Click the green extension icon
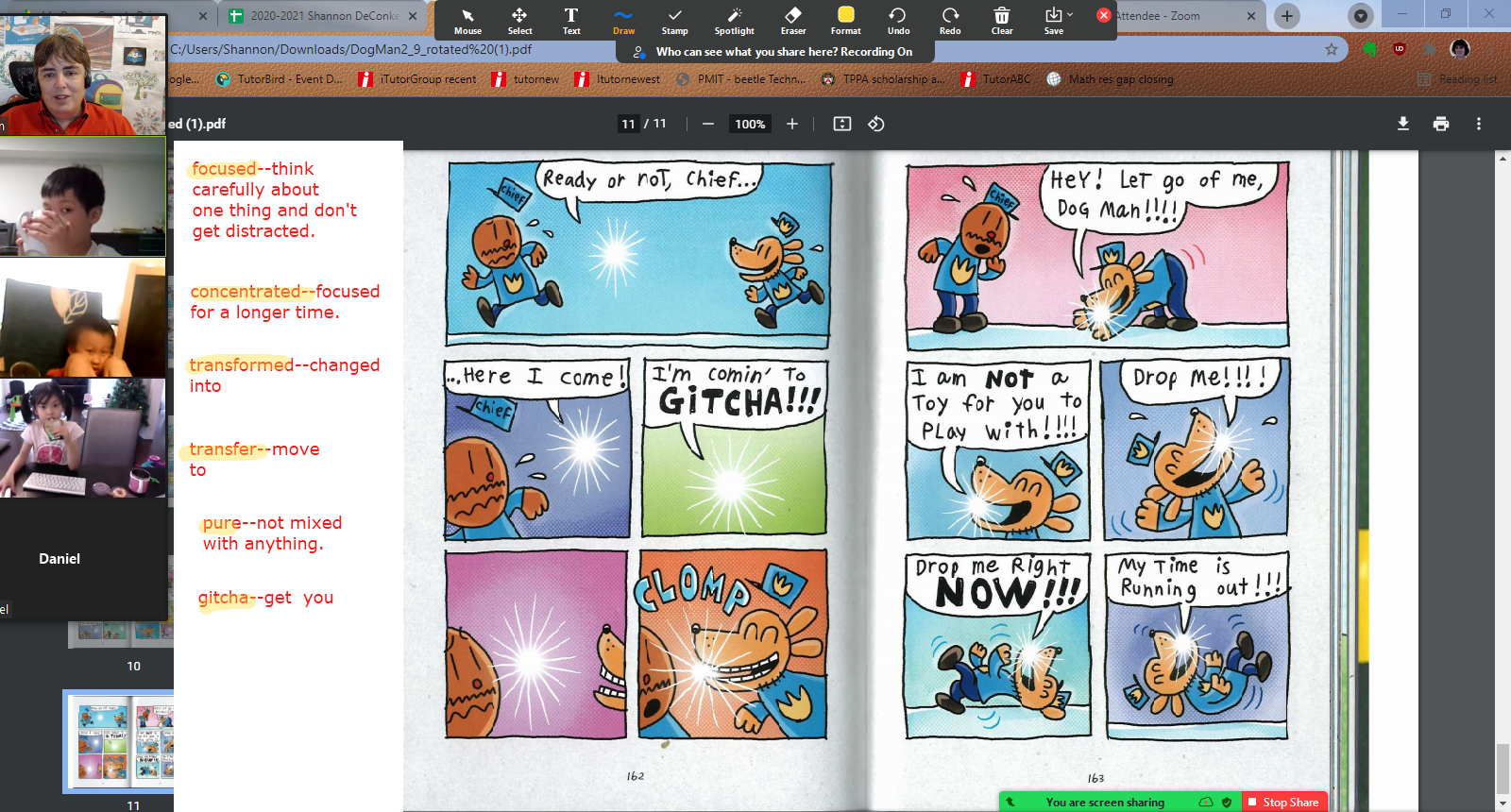Viewport: 1511px width, 812px height. [1369, 49]
